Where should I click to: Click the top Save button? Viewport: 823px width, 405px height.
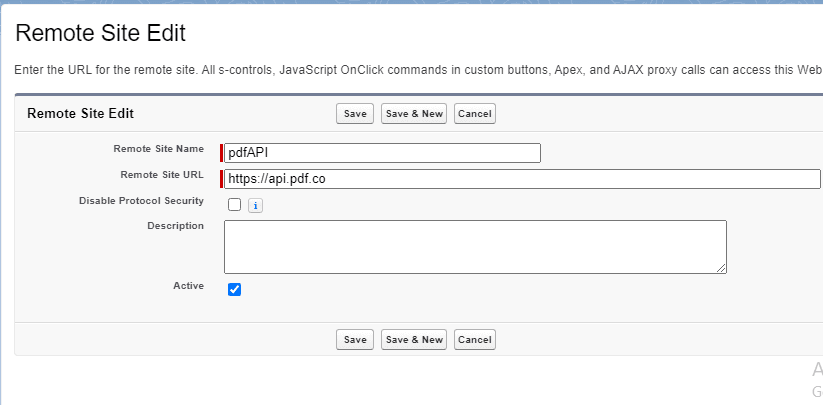pyautogui.click(x=355, y=114)
